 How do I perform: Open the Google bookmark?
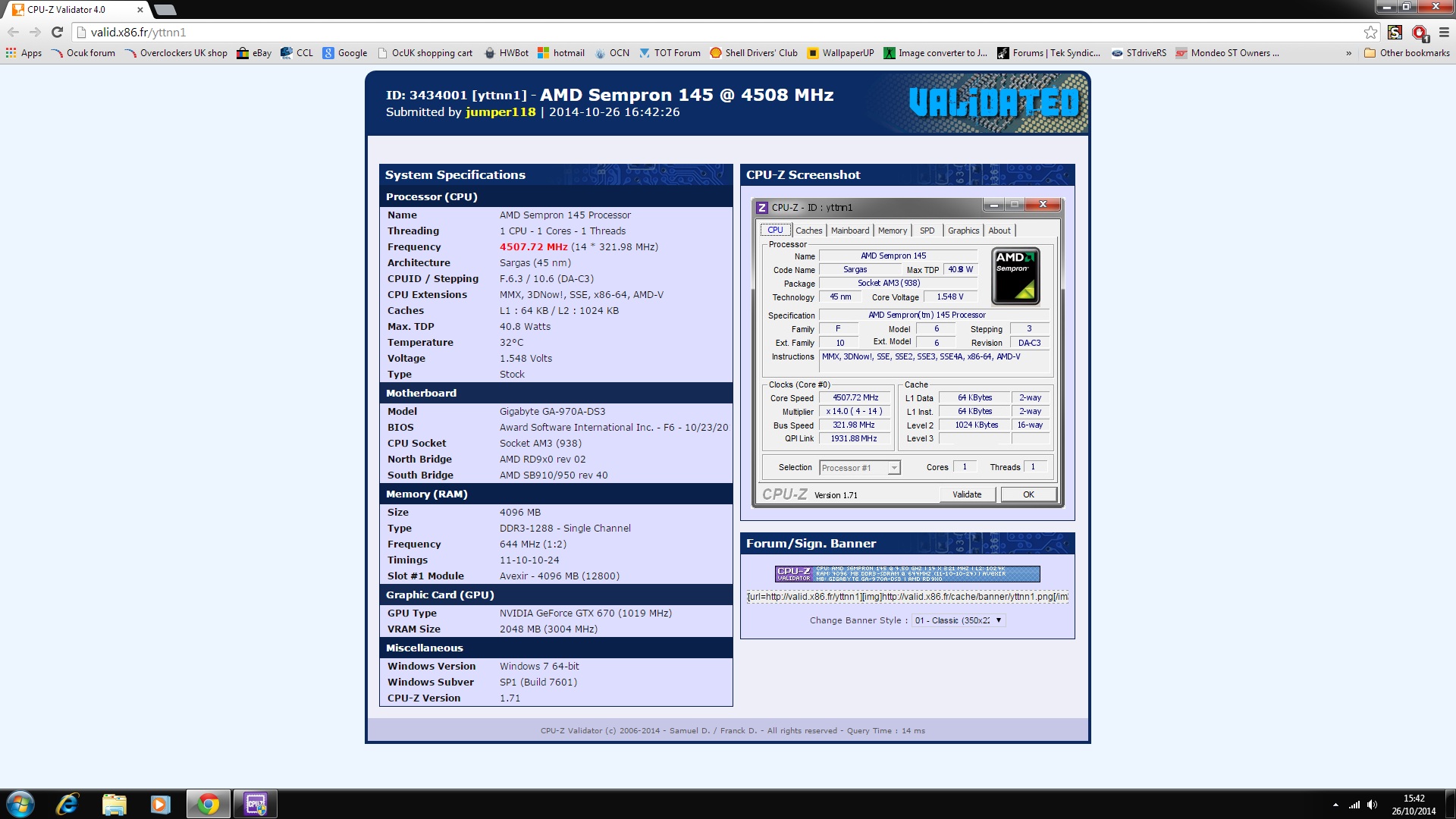345,53
